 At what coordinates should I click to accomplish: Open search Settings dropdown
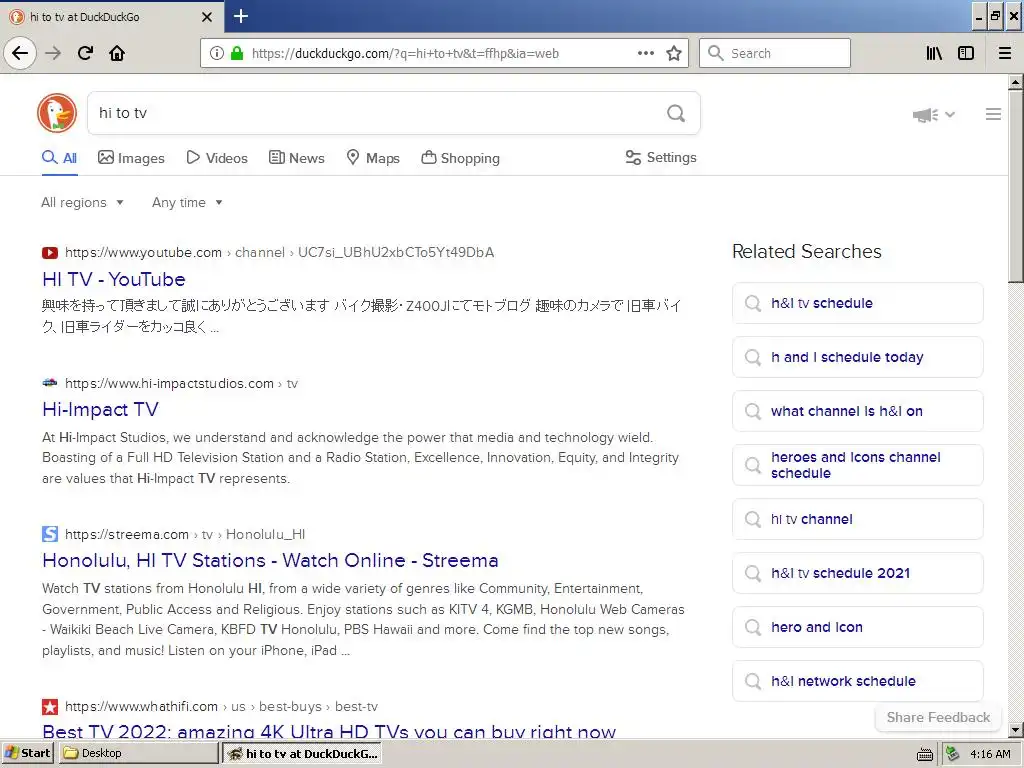coord(661,157)
